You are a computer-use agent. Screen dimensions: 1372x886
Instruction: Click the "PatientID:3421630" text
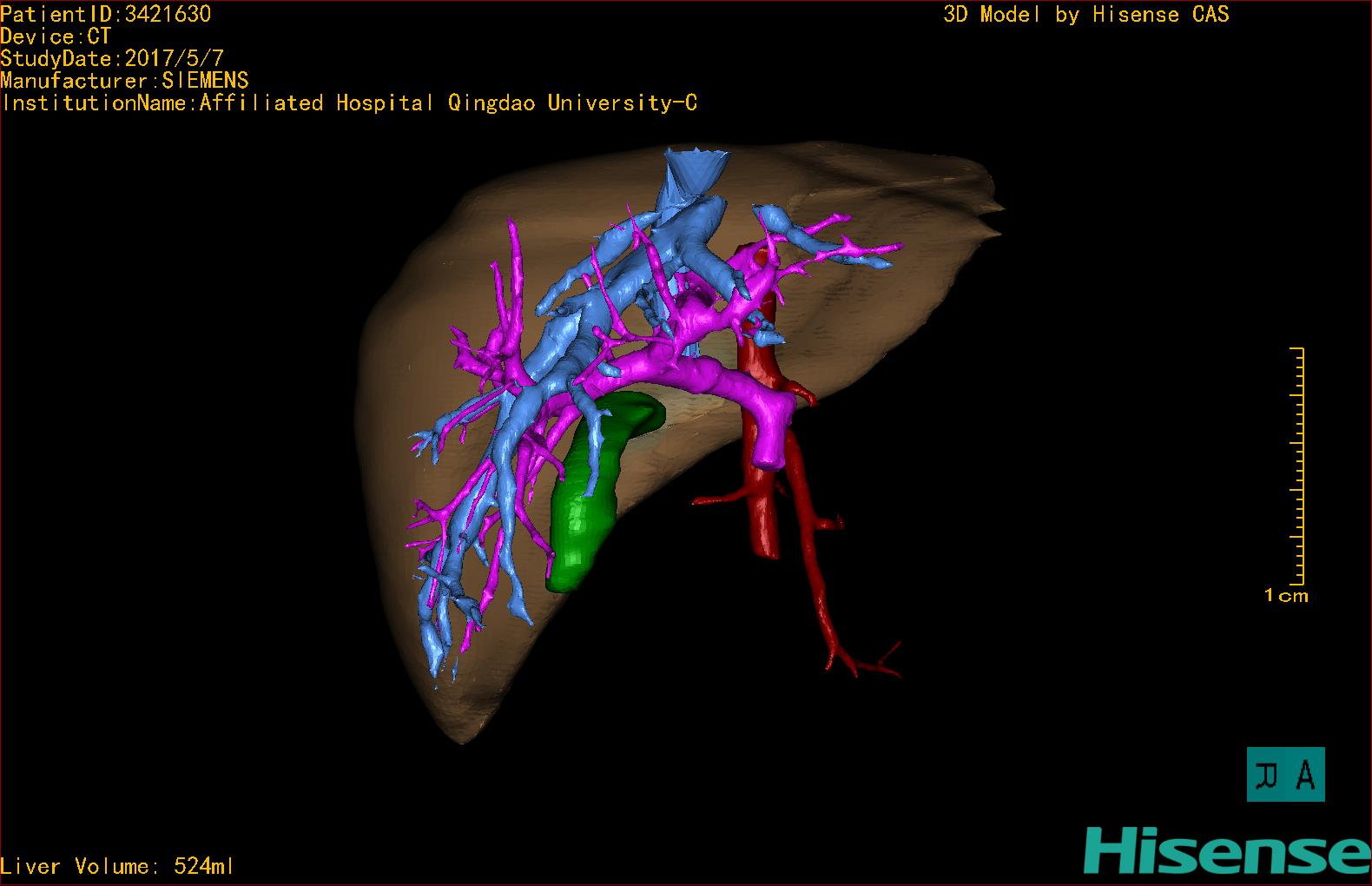pyautogui.click(x=106, y=14)
